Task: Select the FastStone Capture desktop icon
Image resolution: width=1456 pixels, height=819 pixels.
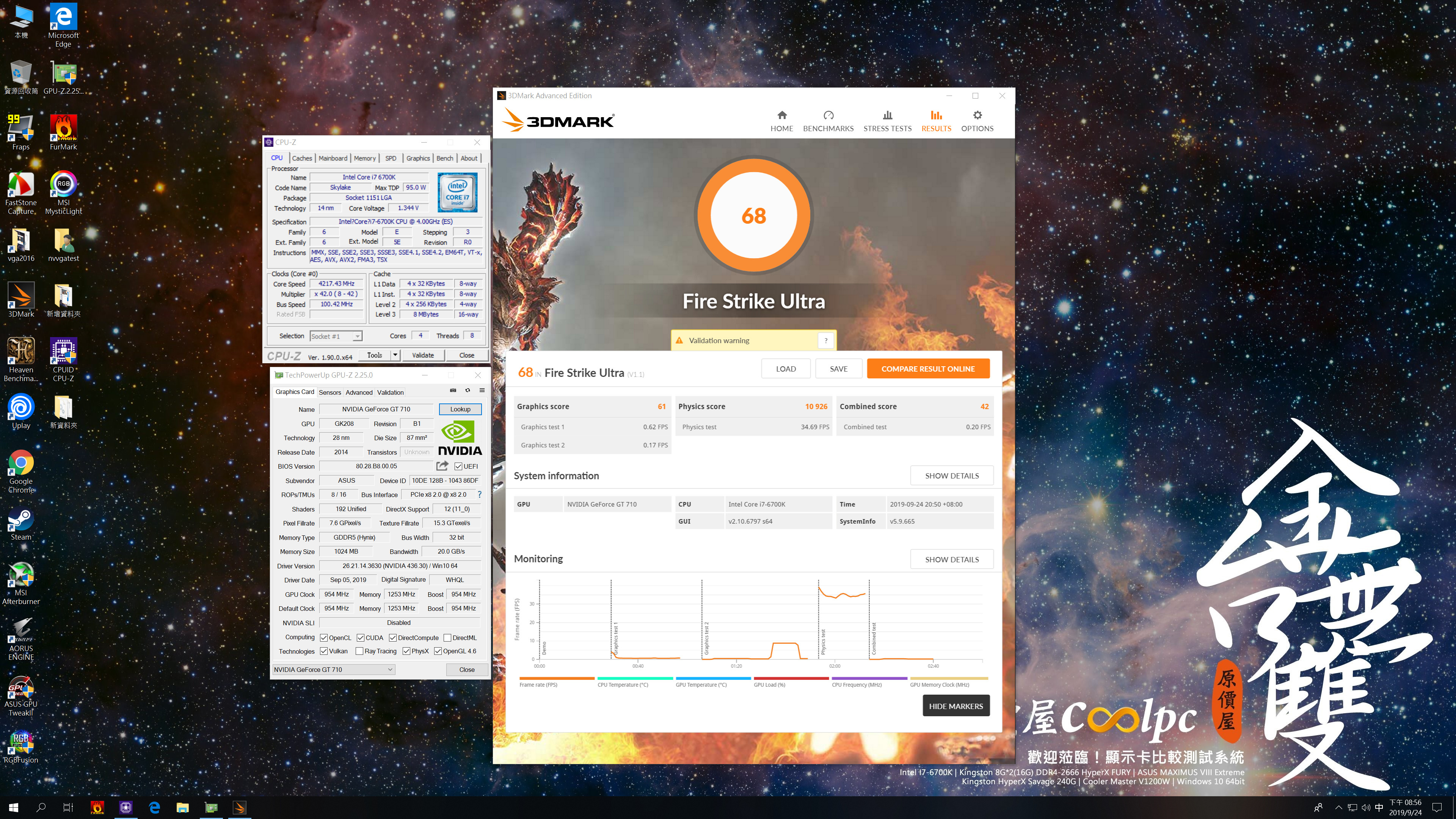Action: (21, 193)
